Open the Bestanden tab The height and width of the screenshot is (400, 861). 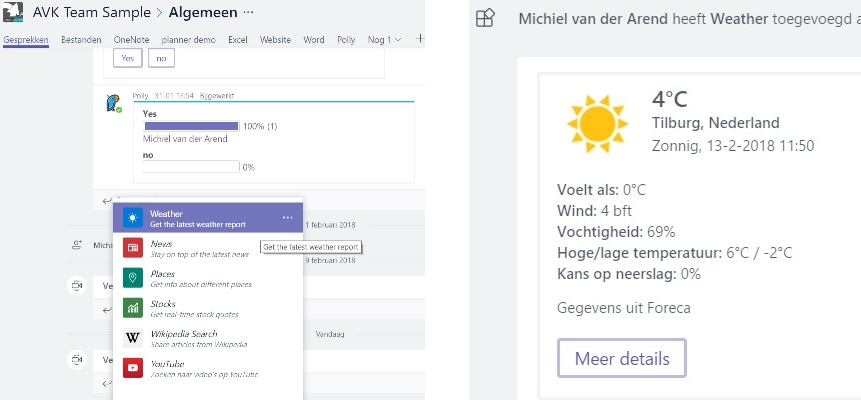(x=81, y=40)
